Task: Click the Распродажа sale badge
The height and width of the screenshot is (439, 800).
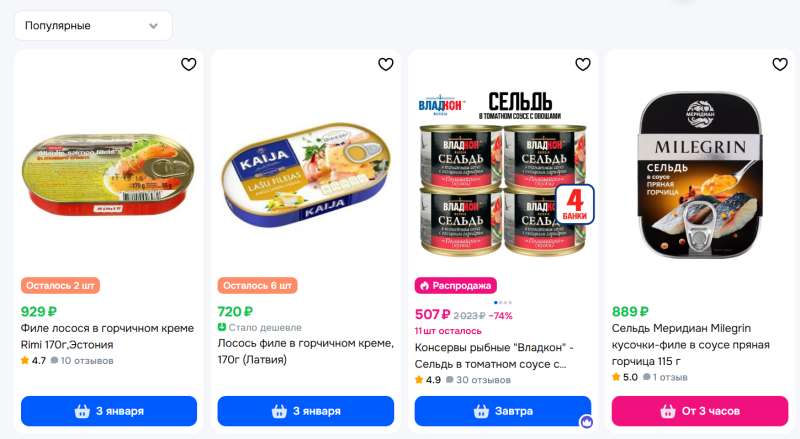Action: (x=456, y=285)
